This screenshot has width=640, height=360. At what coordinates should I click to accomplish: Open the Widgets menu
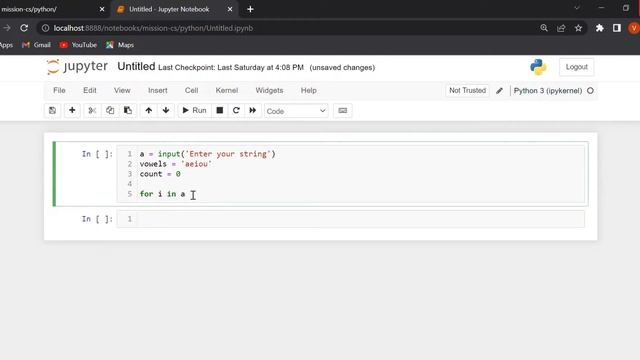(x=269, y=91)
